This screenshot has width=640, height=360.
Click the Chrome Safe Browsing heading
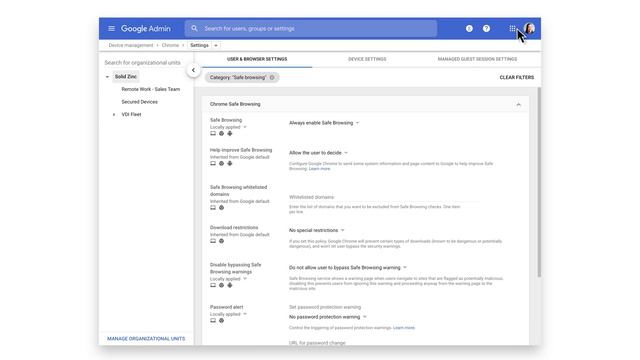[x=235, y=104]
